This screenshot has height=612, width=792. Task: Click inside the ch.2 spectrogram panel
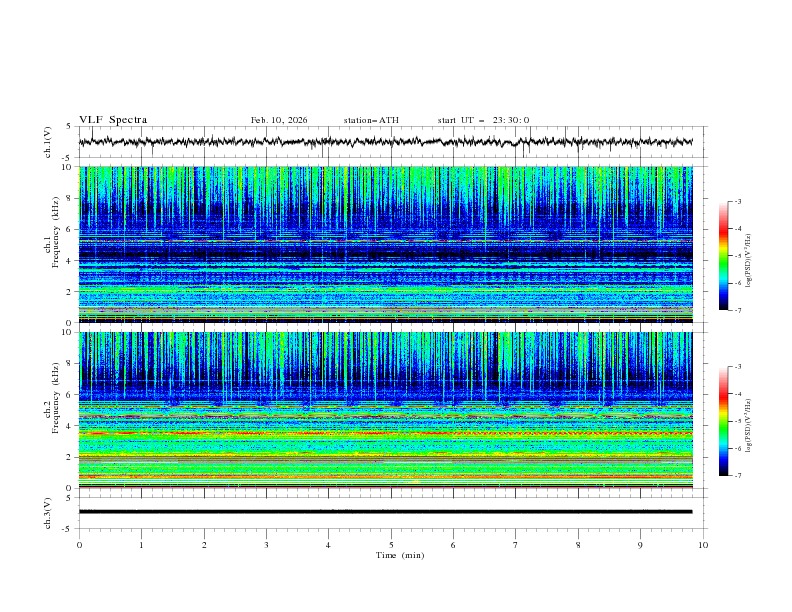coord(385,410)
